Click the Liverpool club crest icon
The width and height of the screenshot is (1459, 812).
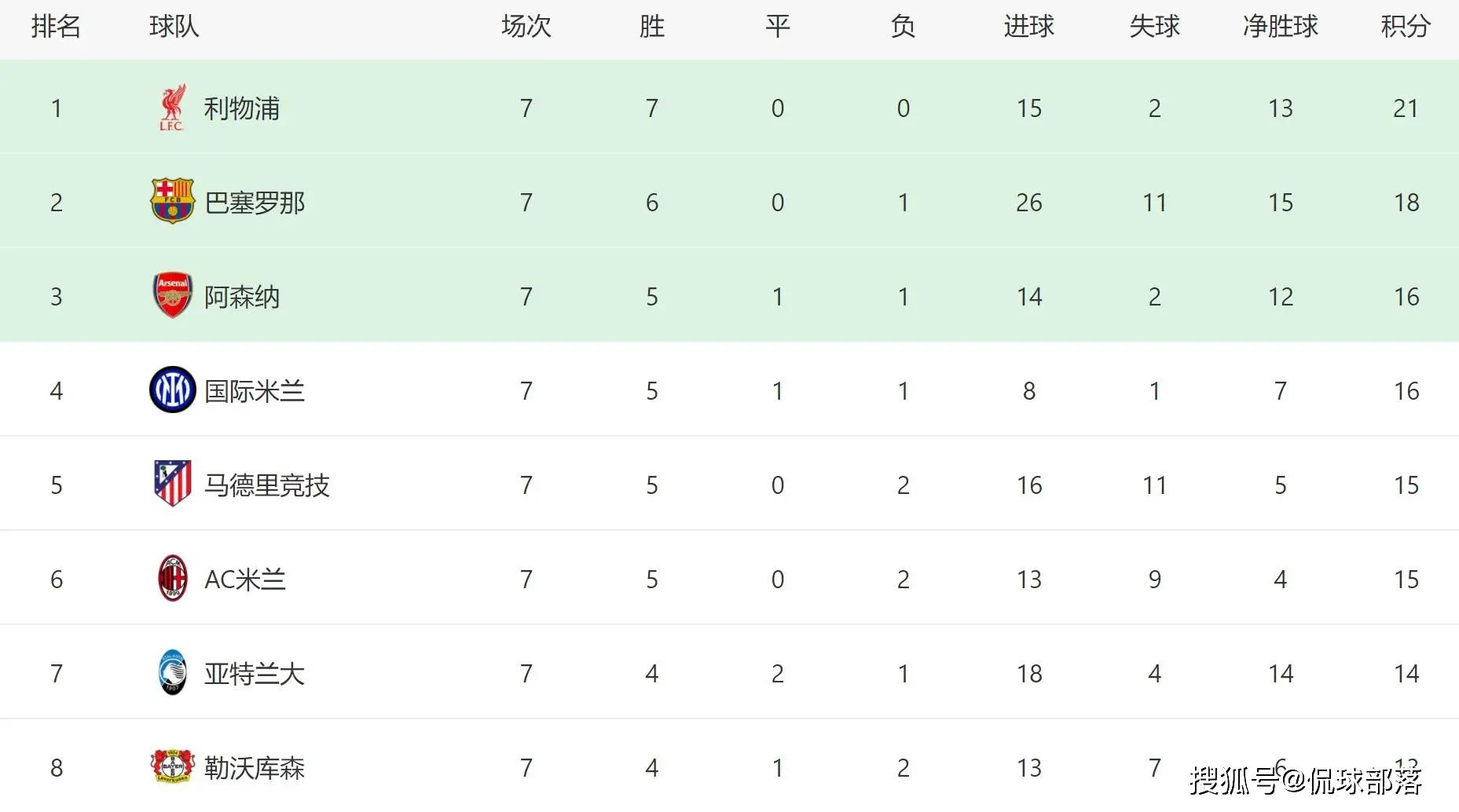click(x=172, y=108)
